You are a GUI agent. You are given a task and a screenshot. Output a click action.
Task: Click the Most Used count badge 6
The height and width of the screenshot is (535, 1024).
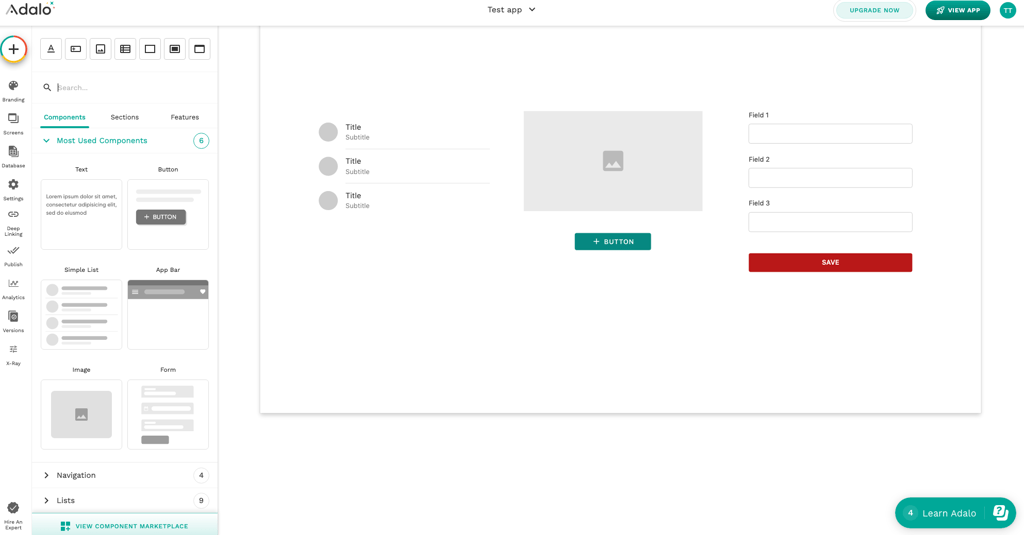pos(201,140)
